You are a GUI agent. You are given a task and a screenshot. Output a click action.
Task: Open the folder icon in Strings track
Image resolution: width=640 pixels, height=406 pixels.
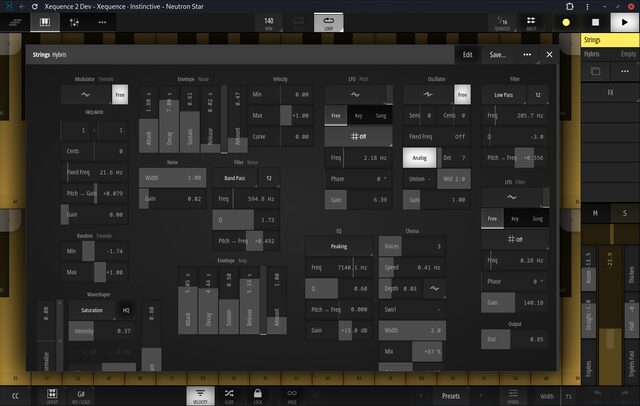point(596,71)
